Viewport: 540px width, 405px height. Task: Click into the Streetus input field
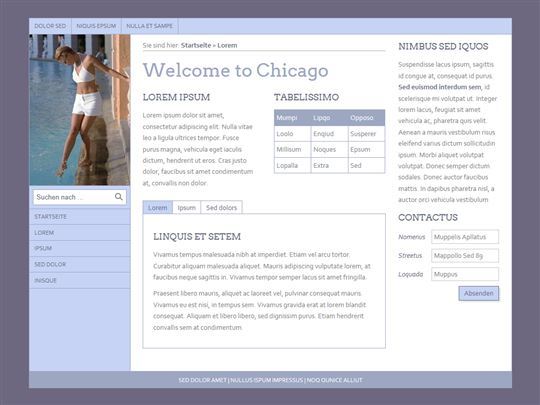tap(465, 256)
